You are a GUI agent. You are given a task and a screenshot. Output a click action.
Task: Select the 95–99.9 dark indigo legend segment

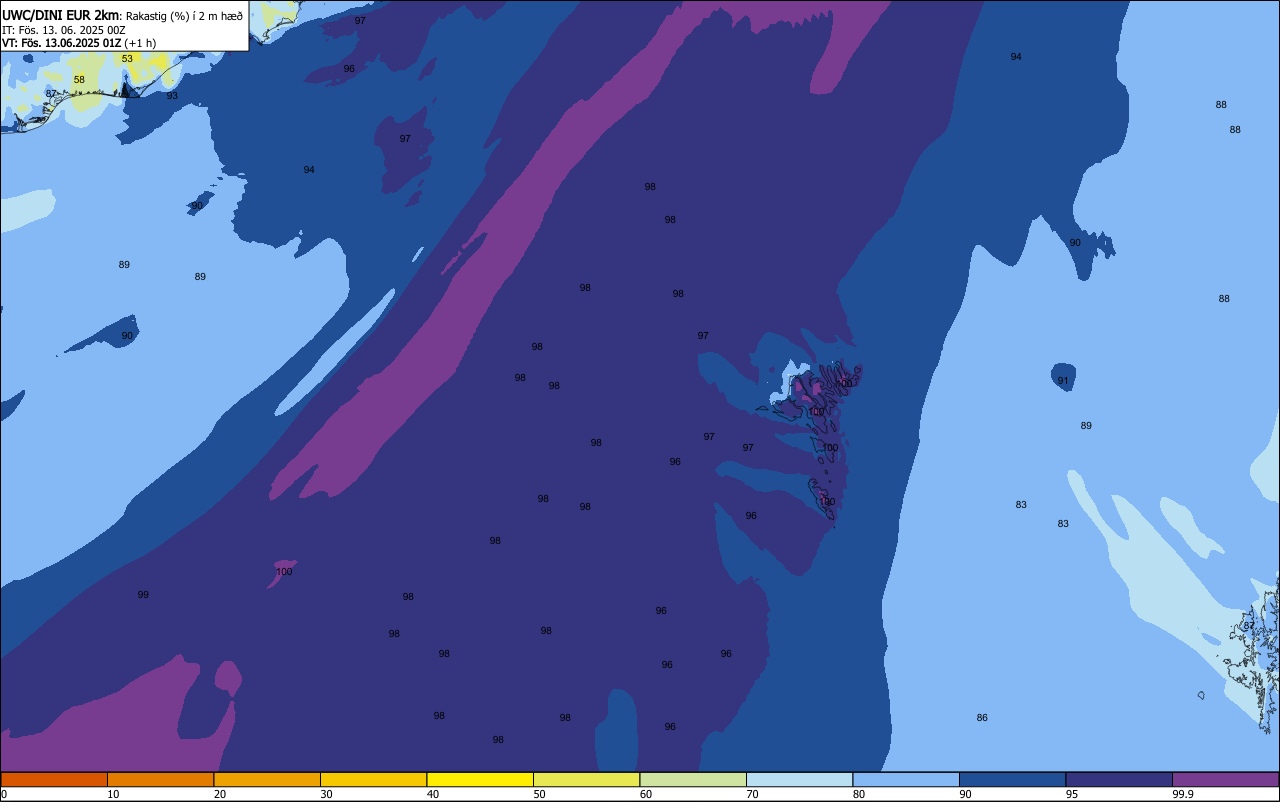(1119, 779)
